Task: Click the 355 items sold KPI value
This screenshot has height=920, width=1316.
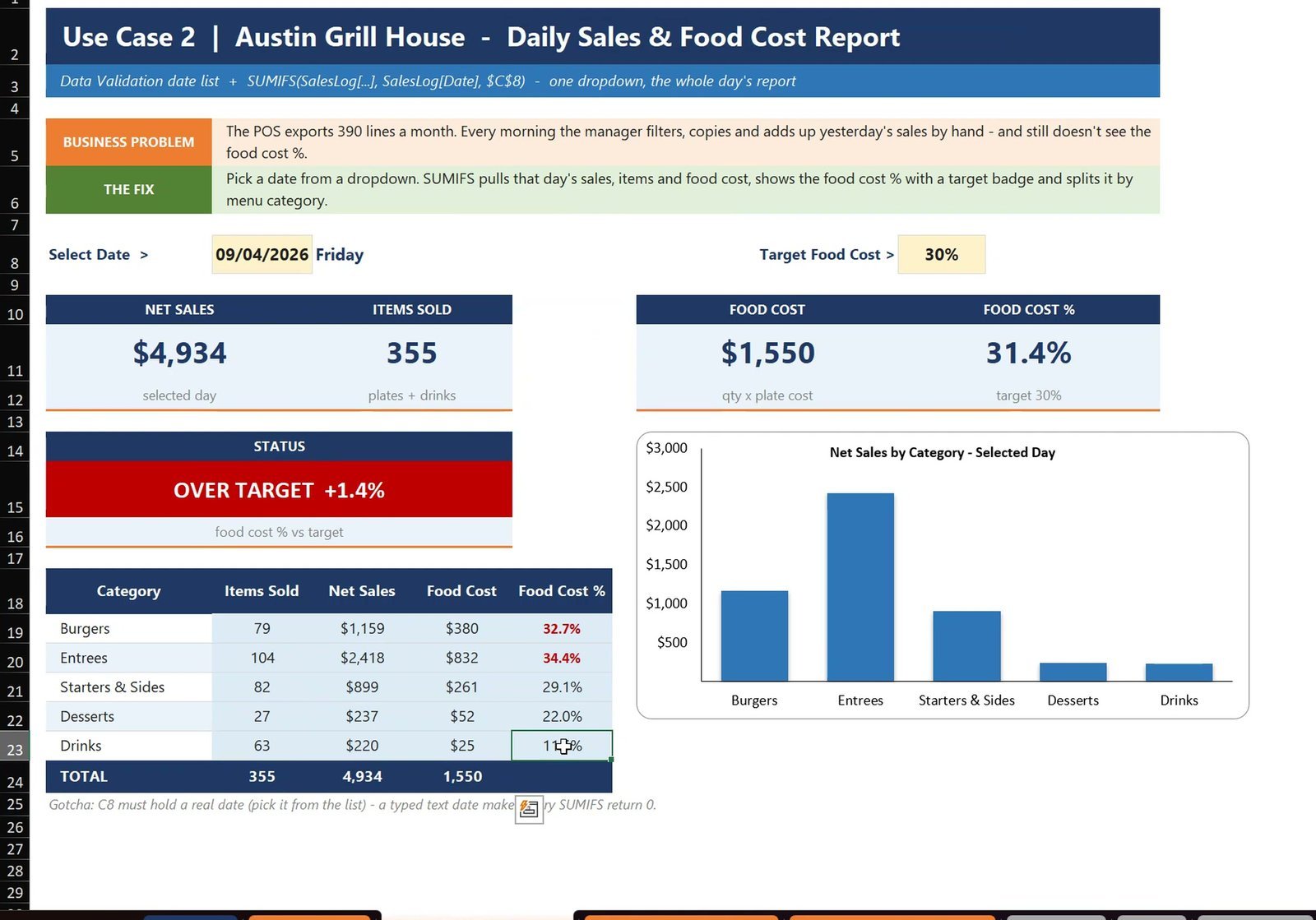Action: pyautogui.click(x=412, y=353)
